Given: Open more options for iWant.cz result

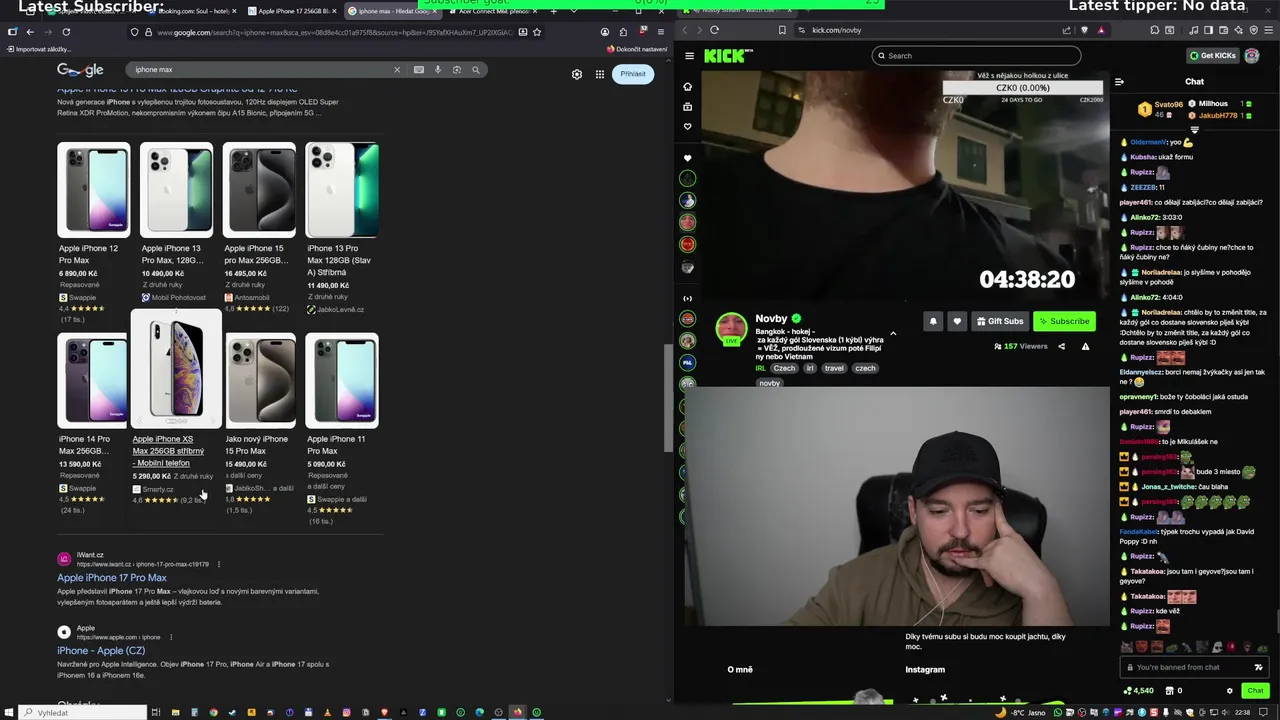Looking at the screenshot, I should (x=219, y=564).
